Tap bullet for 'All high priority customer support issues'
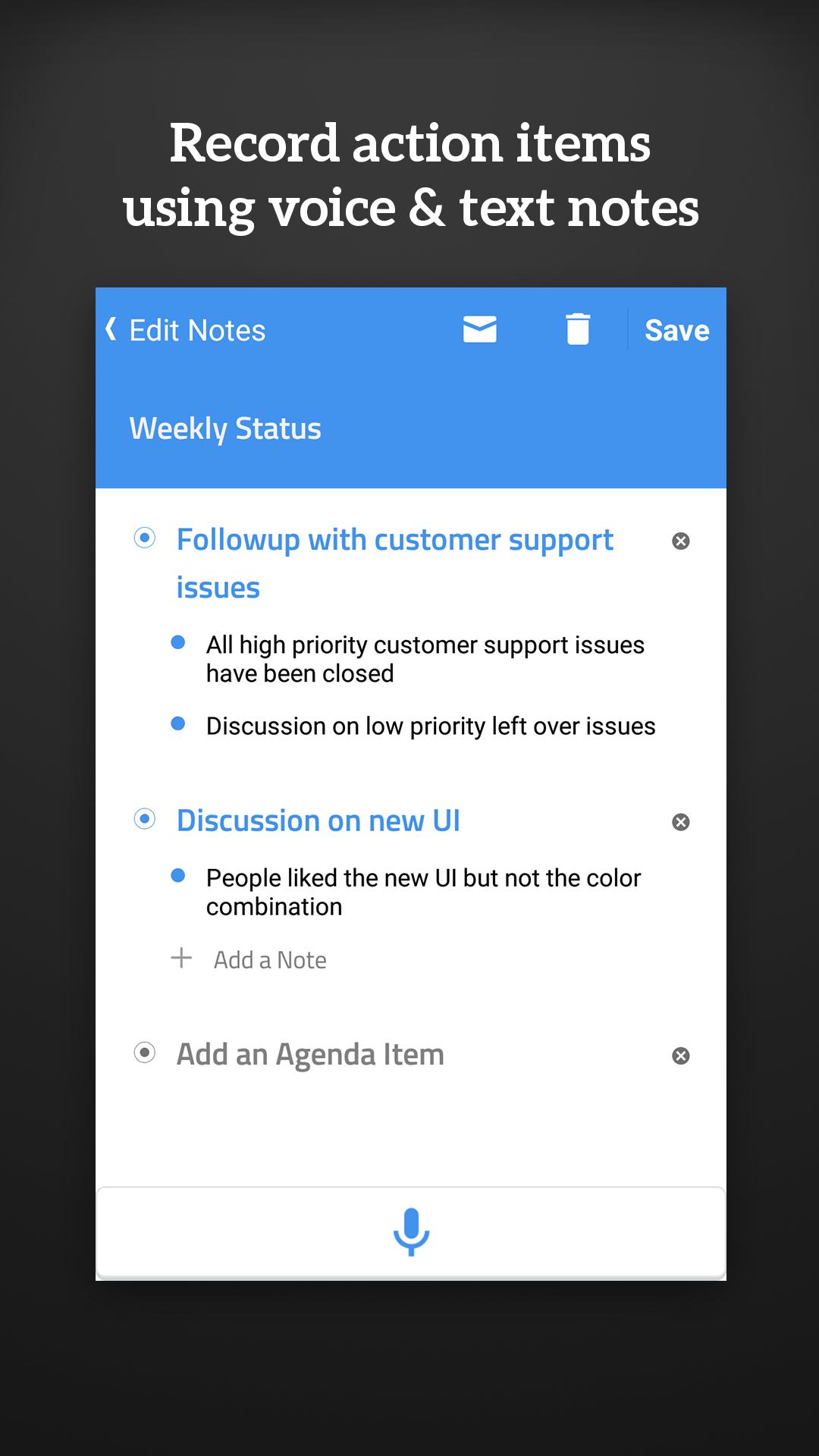Screen dimensions: 819x1456 tap(179, 642)
